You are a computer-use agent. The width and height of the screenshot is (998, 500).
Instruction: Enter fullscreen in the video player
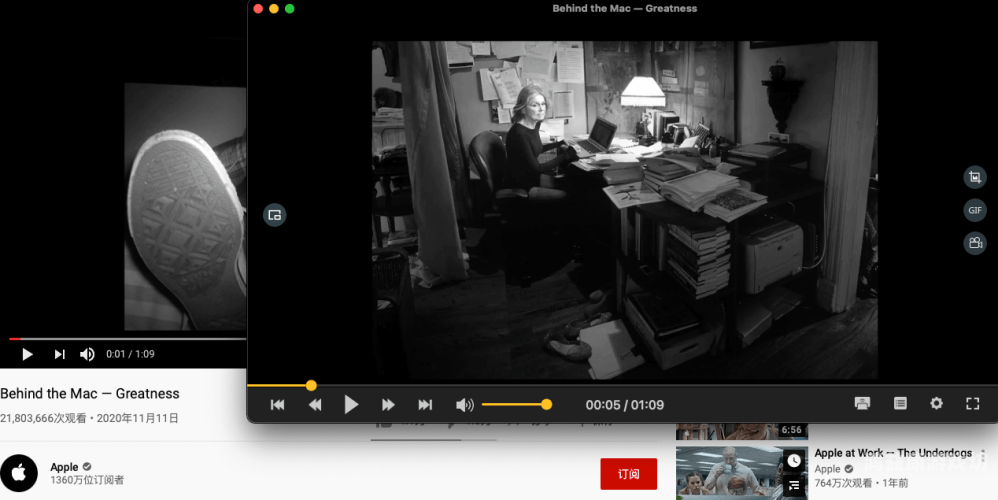point(973,403)
